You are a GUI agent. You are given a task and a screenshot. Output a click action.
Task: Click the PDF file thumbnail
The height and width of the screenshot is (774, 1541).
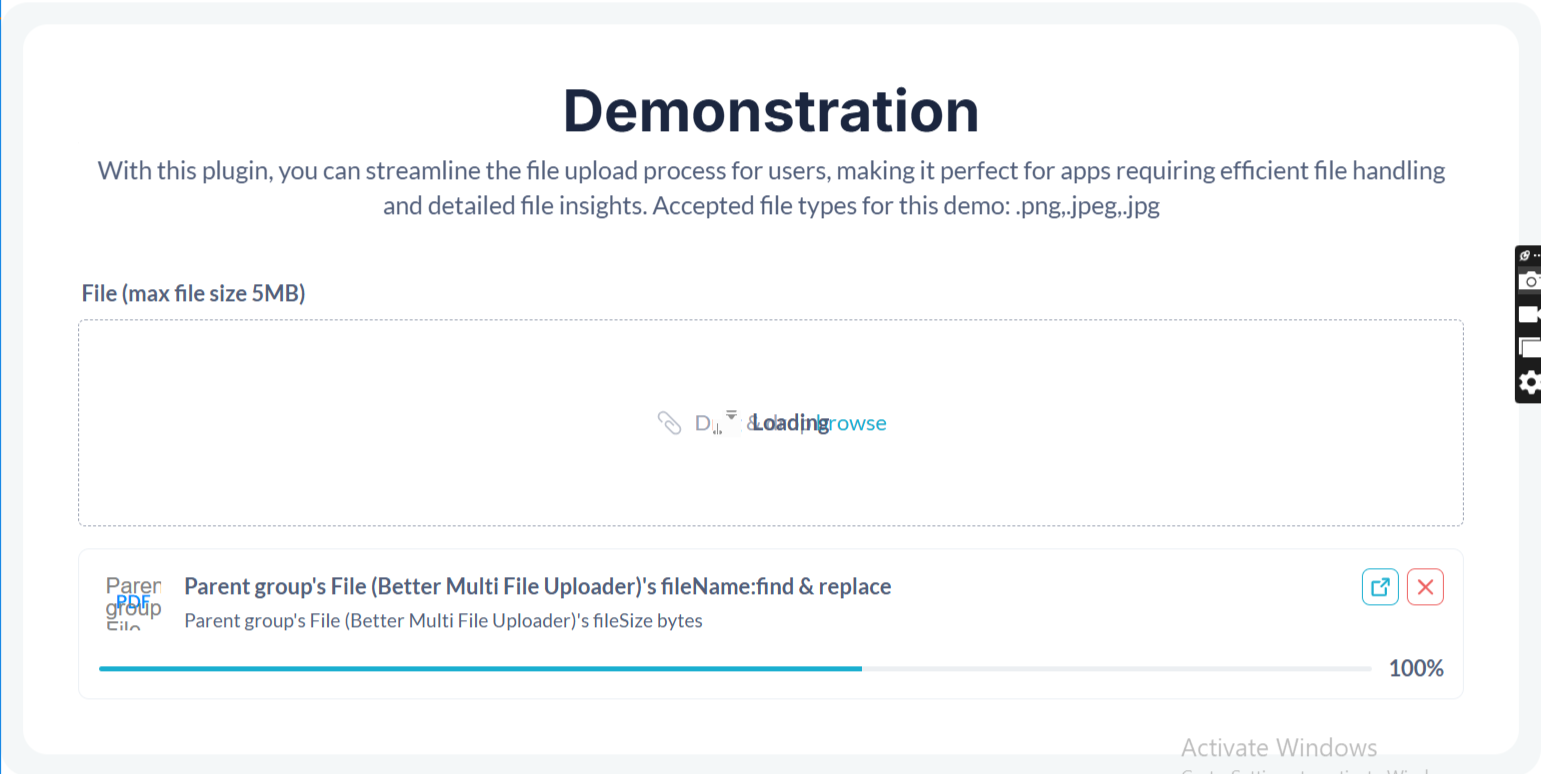point(133,601)
